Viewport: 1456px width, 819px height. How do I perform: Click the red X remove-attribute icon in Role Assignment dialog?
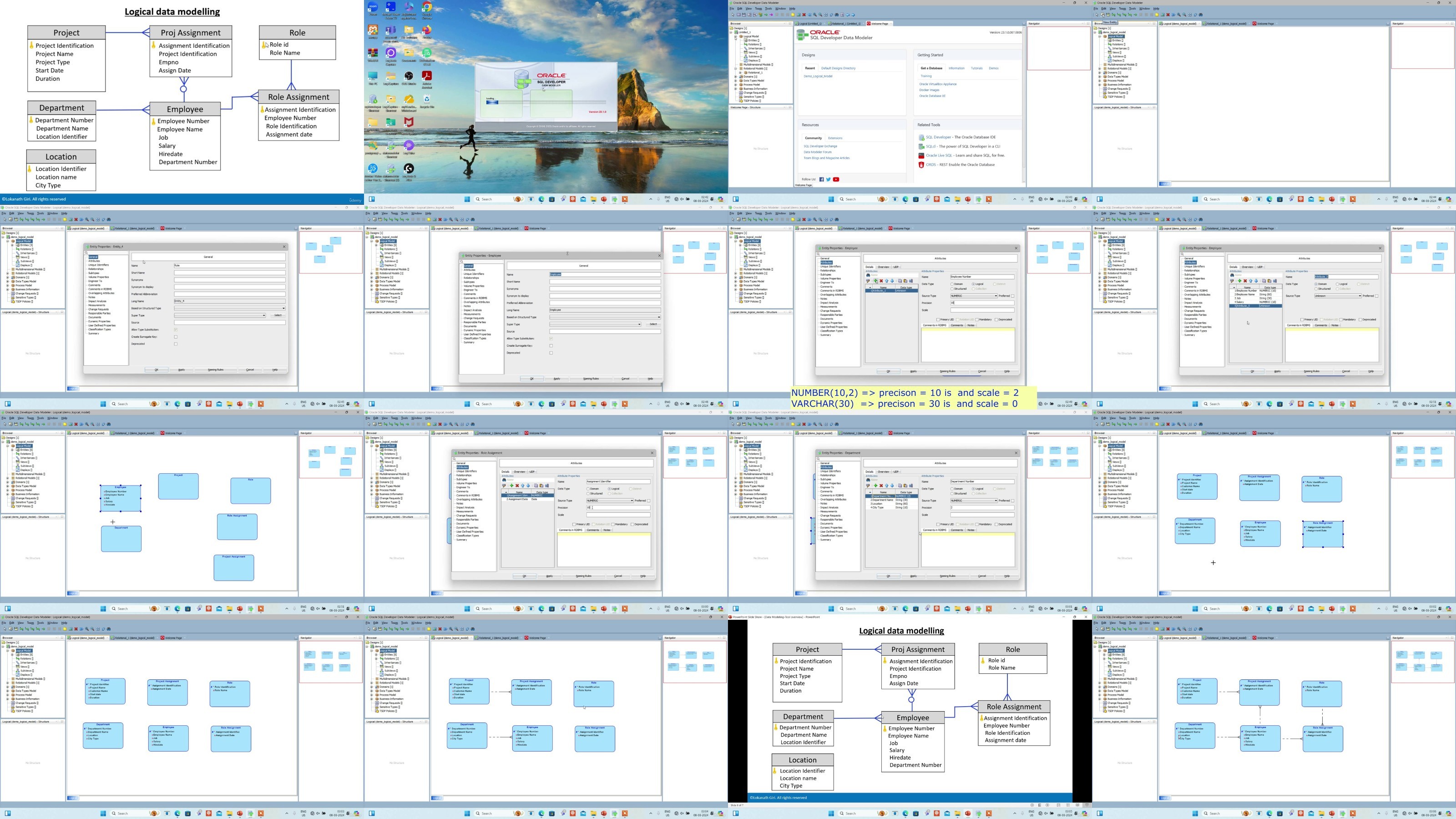point(517,485)
